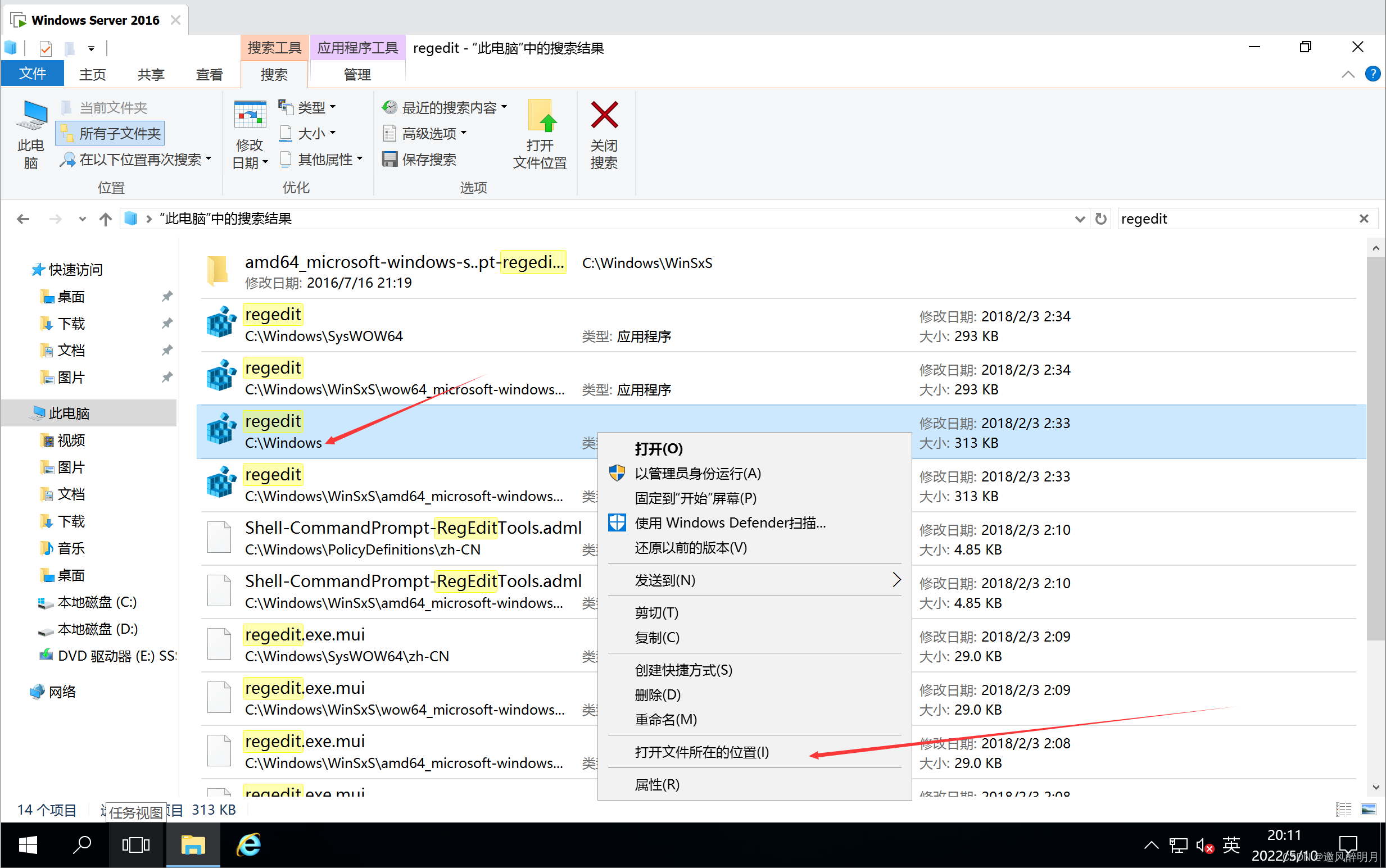Toggle 当前文件夹 search scope
This screenshot has height=868, width=1386.
[x=104, y=107]
